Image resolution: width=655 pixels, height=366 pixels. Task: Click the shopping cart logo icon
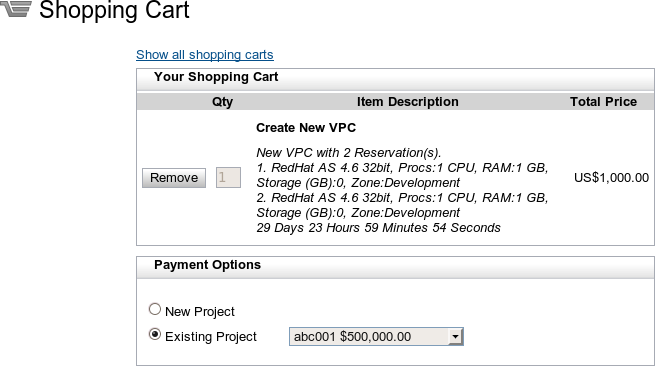16,8
